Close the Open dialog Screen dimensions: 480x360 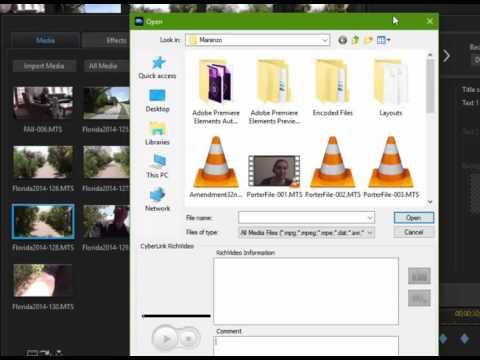point(430,21)
